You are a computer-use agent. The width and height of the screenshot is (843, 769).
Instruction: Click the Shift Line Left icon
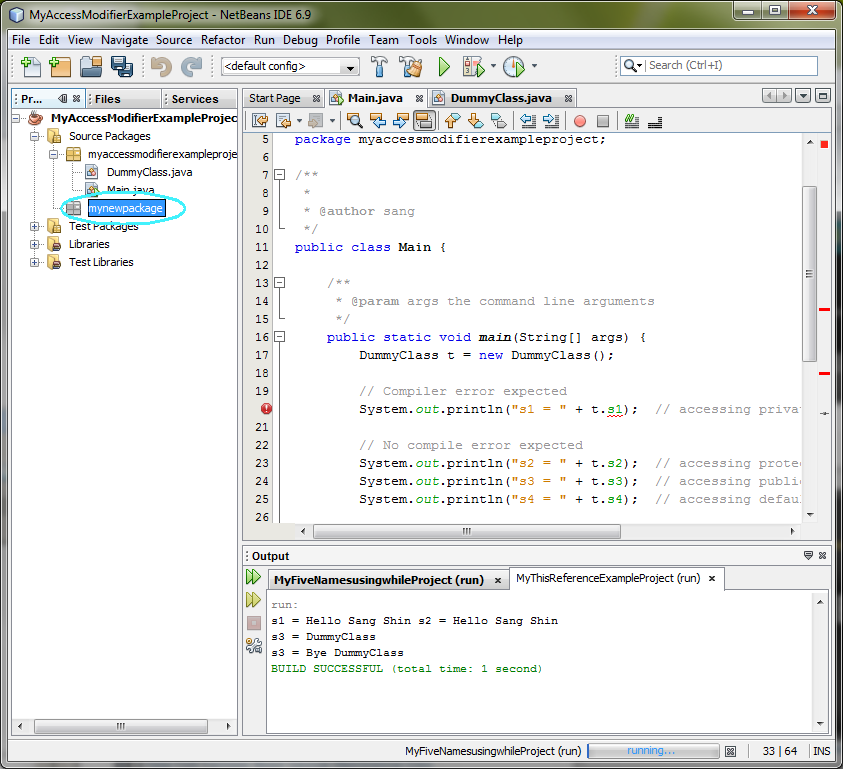point(528,121)
